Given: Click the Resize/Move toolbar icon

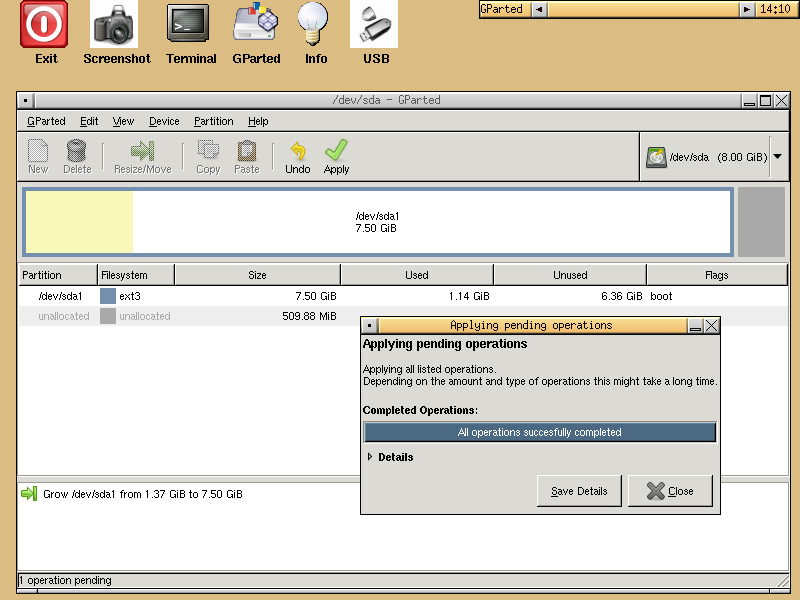Looking at the screenshot, I should (x=142, y=157).
